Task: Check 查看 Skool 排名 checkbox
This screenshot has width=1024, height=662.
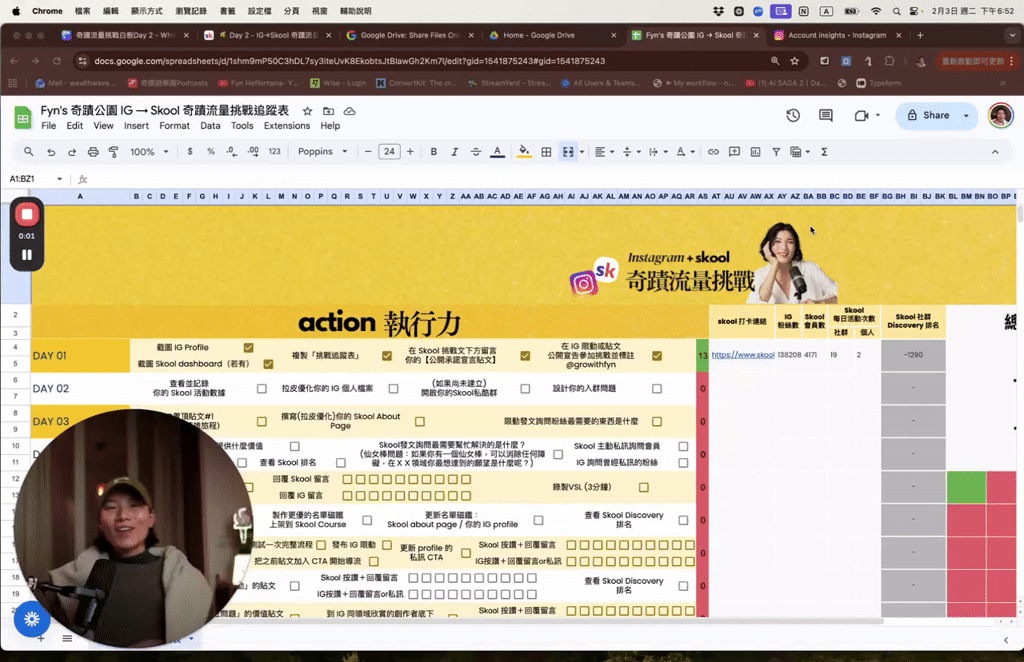Action: [x=341, y=462]
